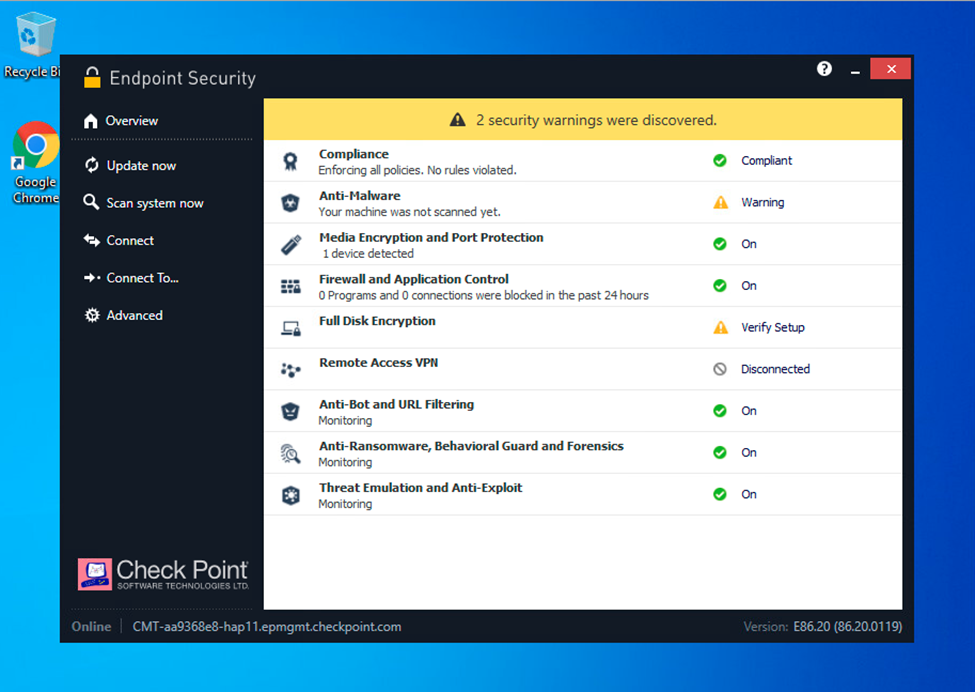
Task: Click the Disconnected status text
Action: click(x=775, y=369)
